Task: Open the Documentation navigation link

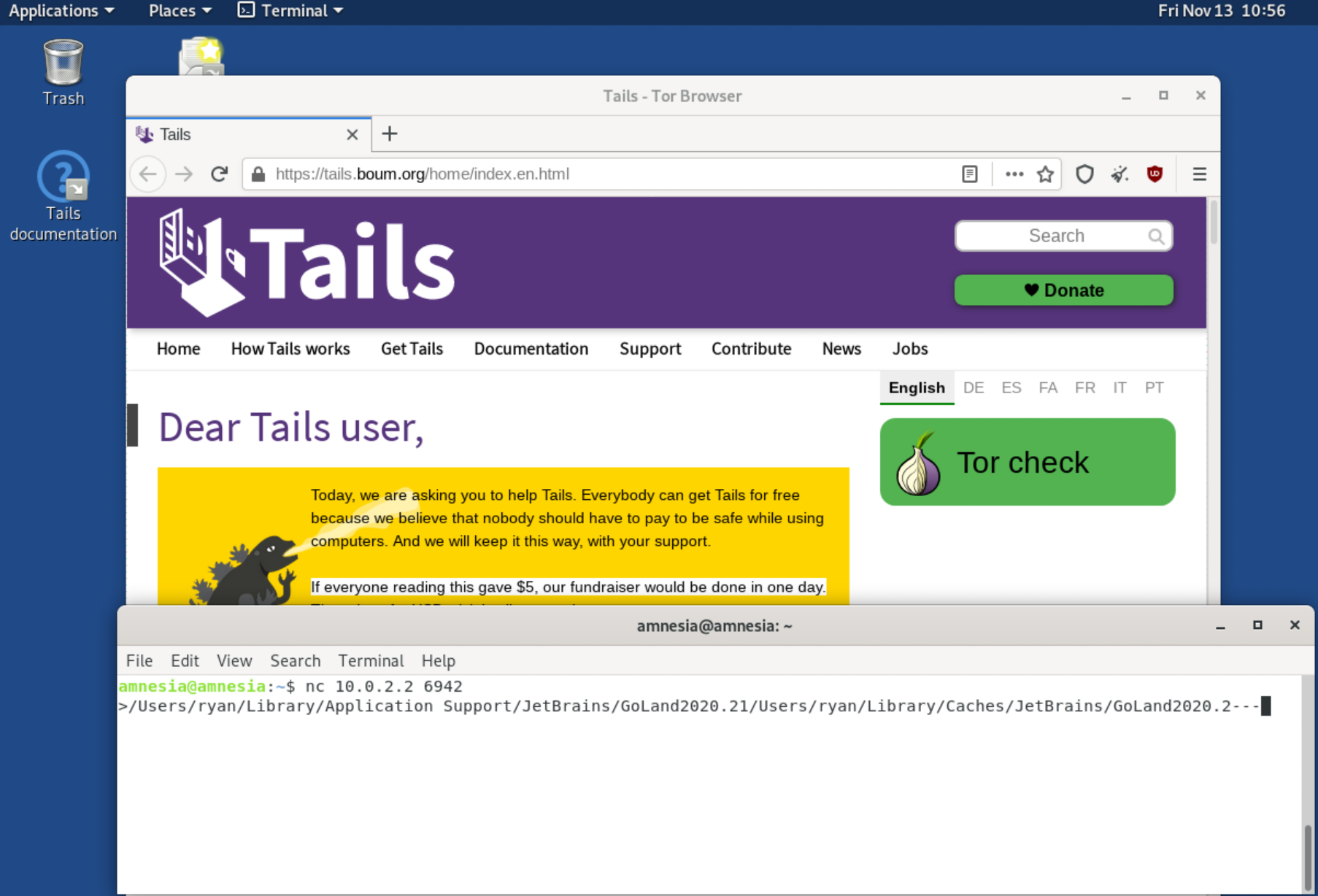Action: (x=531, y=349)
